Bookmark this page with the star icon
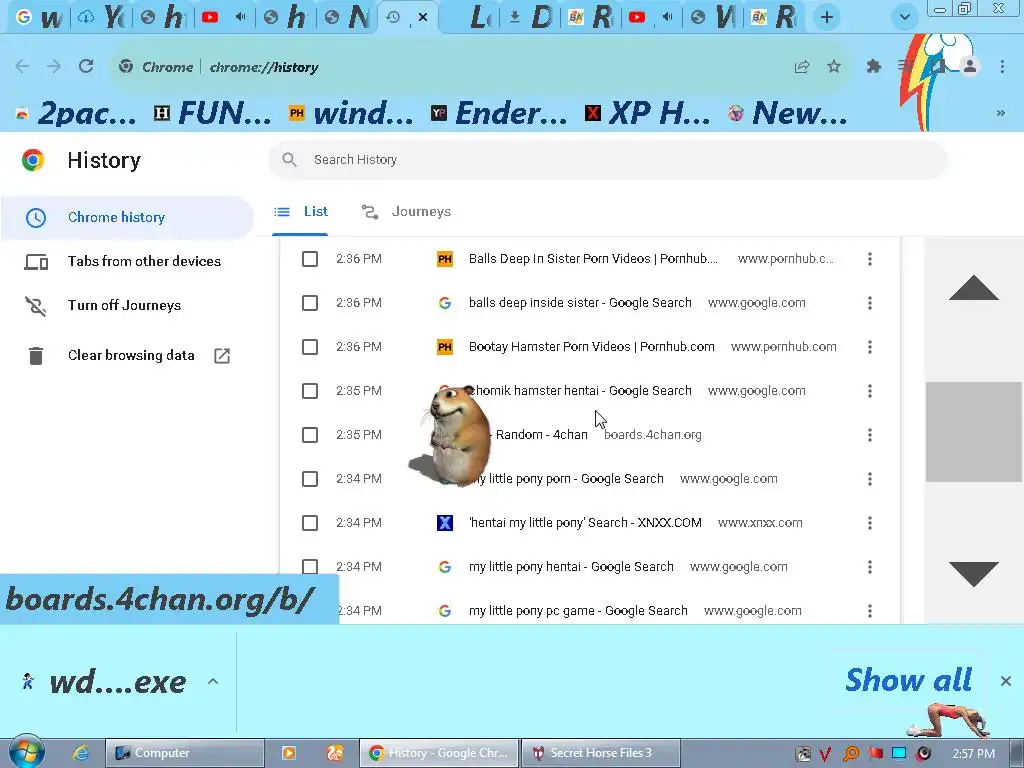The image size is (1024, 768). (834, 67)
